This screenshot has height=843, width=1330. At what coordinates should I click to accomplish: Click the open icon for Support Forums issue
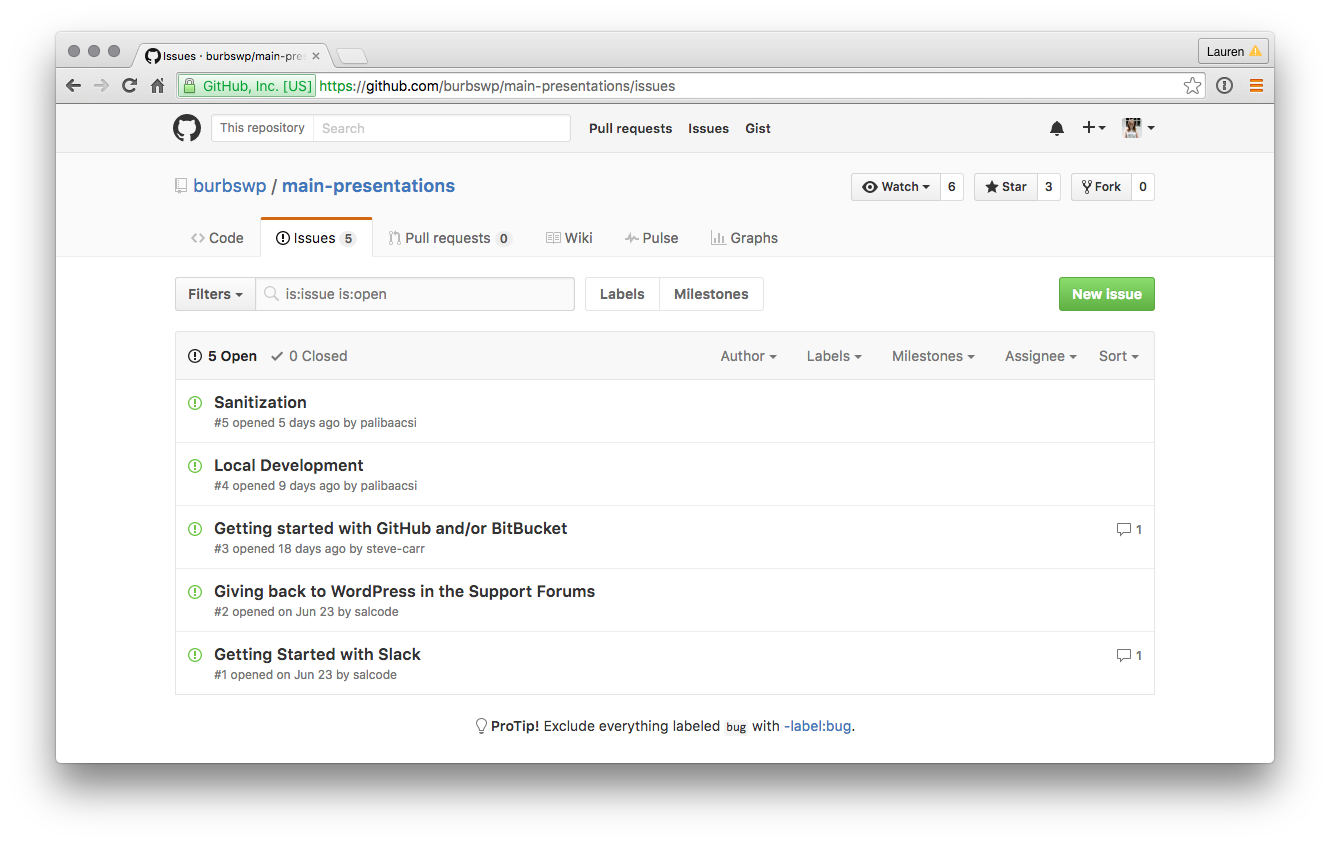click(195, 592)
